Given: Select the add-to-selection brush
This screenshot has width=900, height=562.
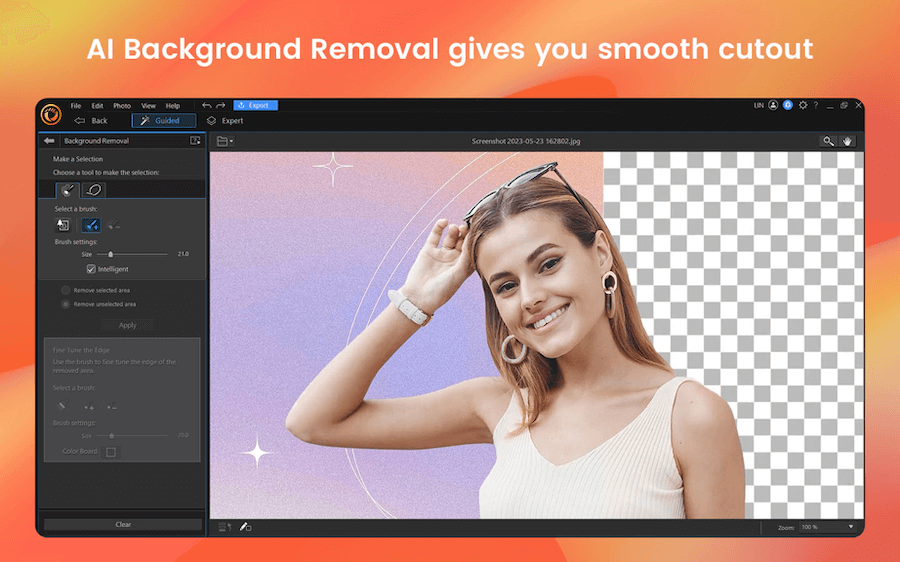Looking at the screenshot, I should [x=91, y=225].
